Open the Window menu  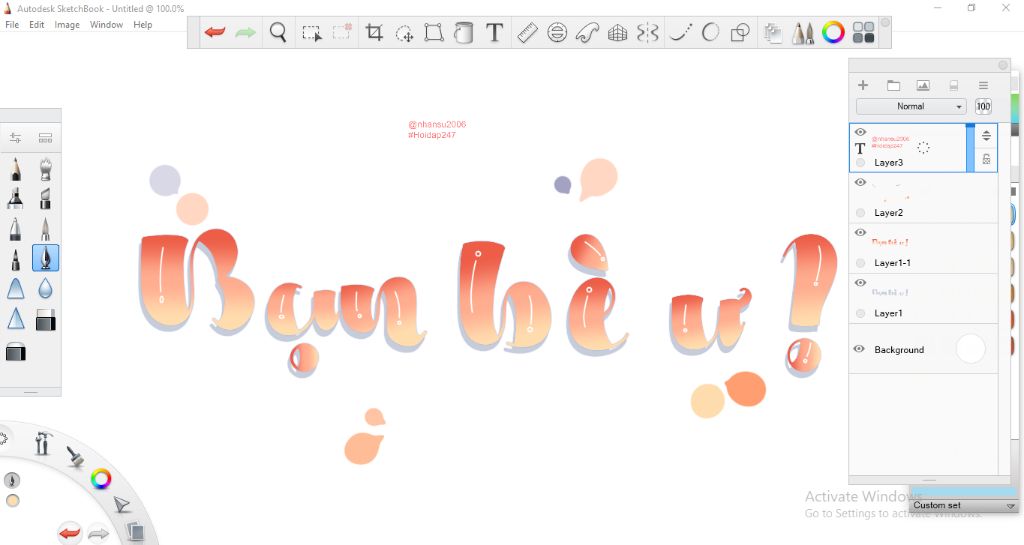click(x=106, y=25)
